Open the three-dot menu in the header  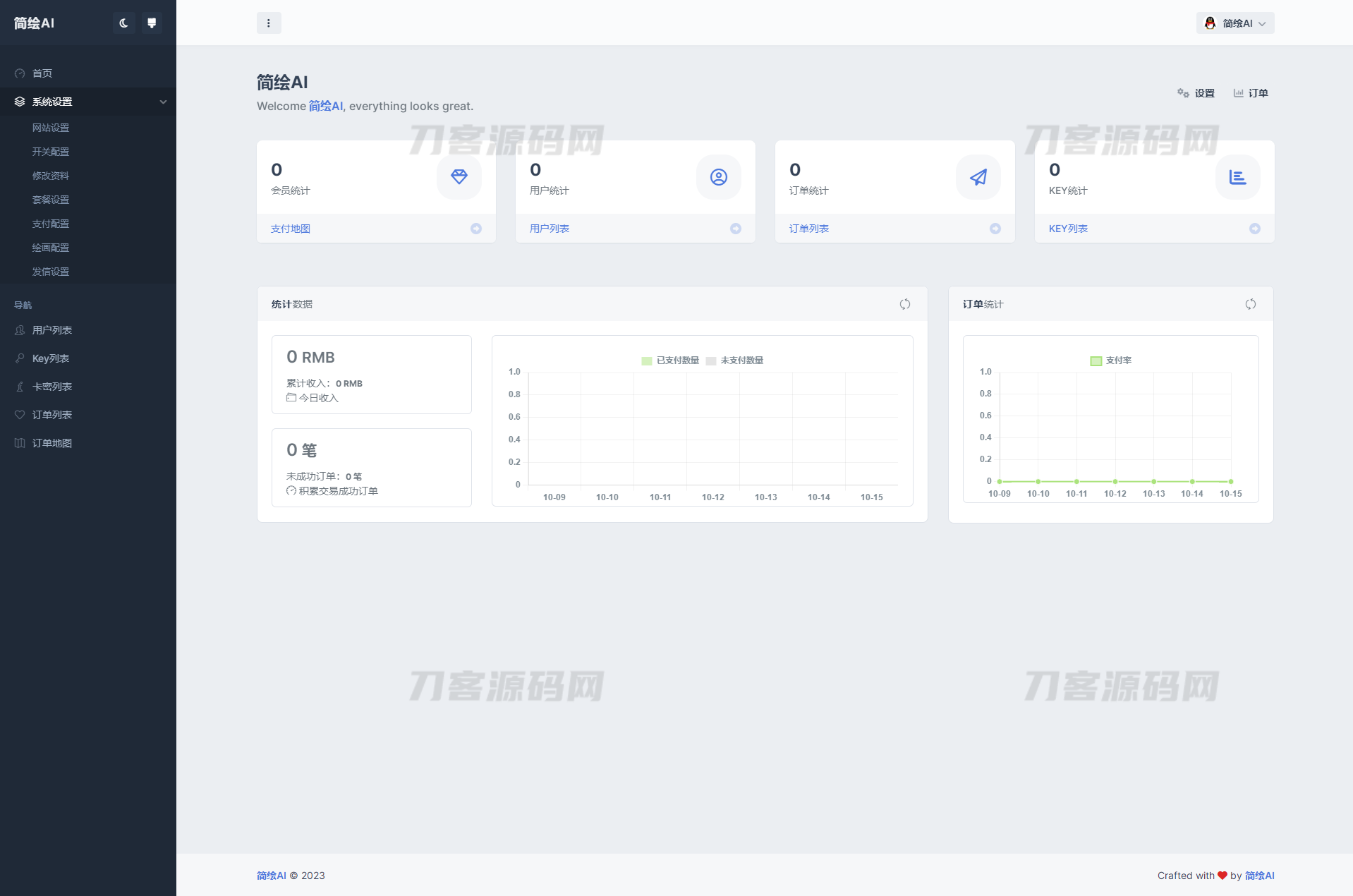(x=269, y=23)
